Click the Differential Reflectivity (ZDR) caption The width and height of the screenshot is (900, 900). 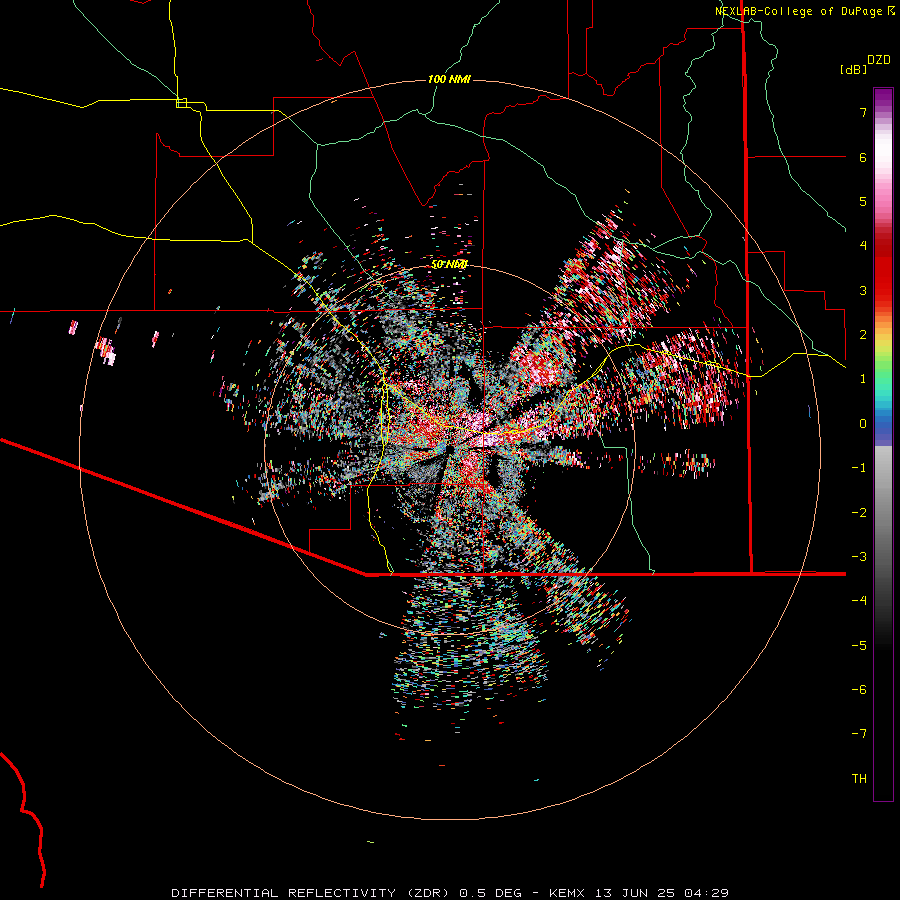click(314, 893)
